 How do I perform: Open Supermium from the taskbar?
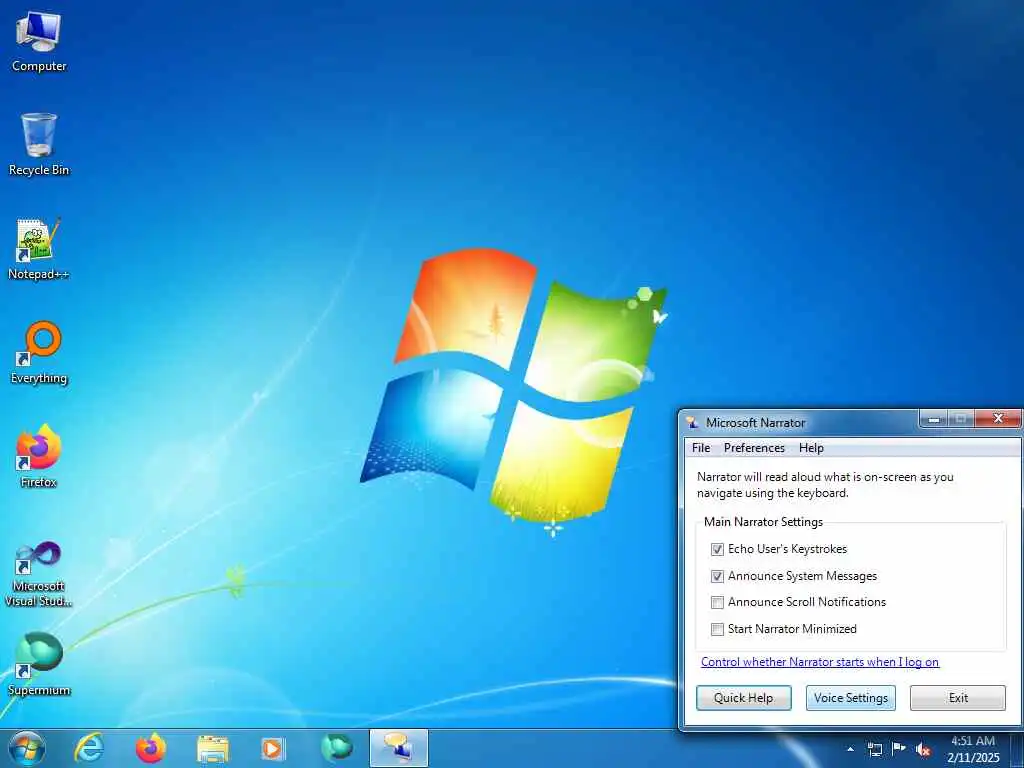coord(336,748)
